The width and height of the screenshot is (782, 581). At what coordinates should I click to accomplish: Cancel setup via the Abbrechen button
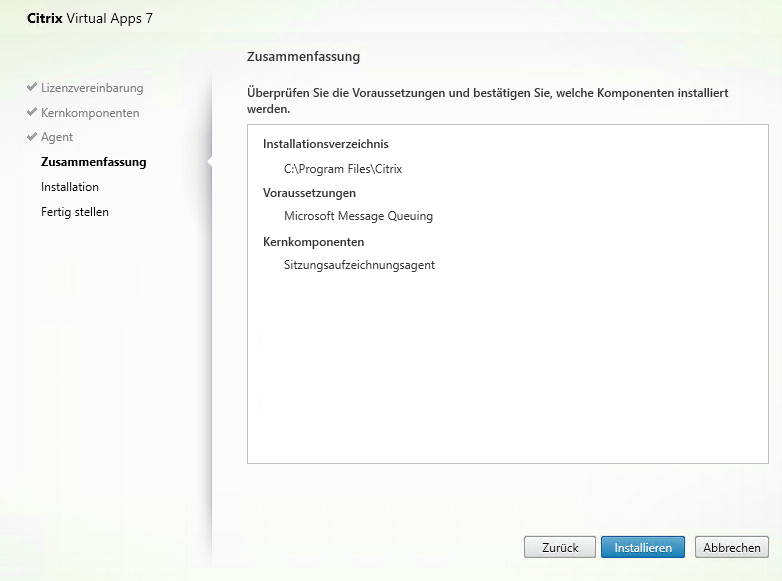[x=732, y=548]
